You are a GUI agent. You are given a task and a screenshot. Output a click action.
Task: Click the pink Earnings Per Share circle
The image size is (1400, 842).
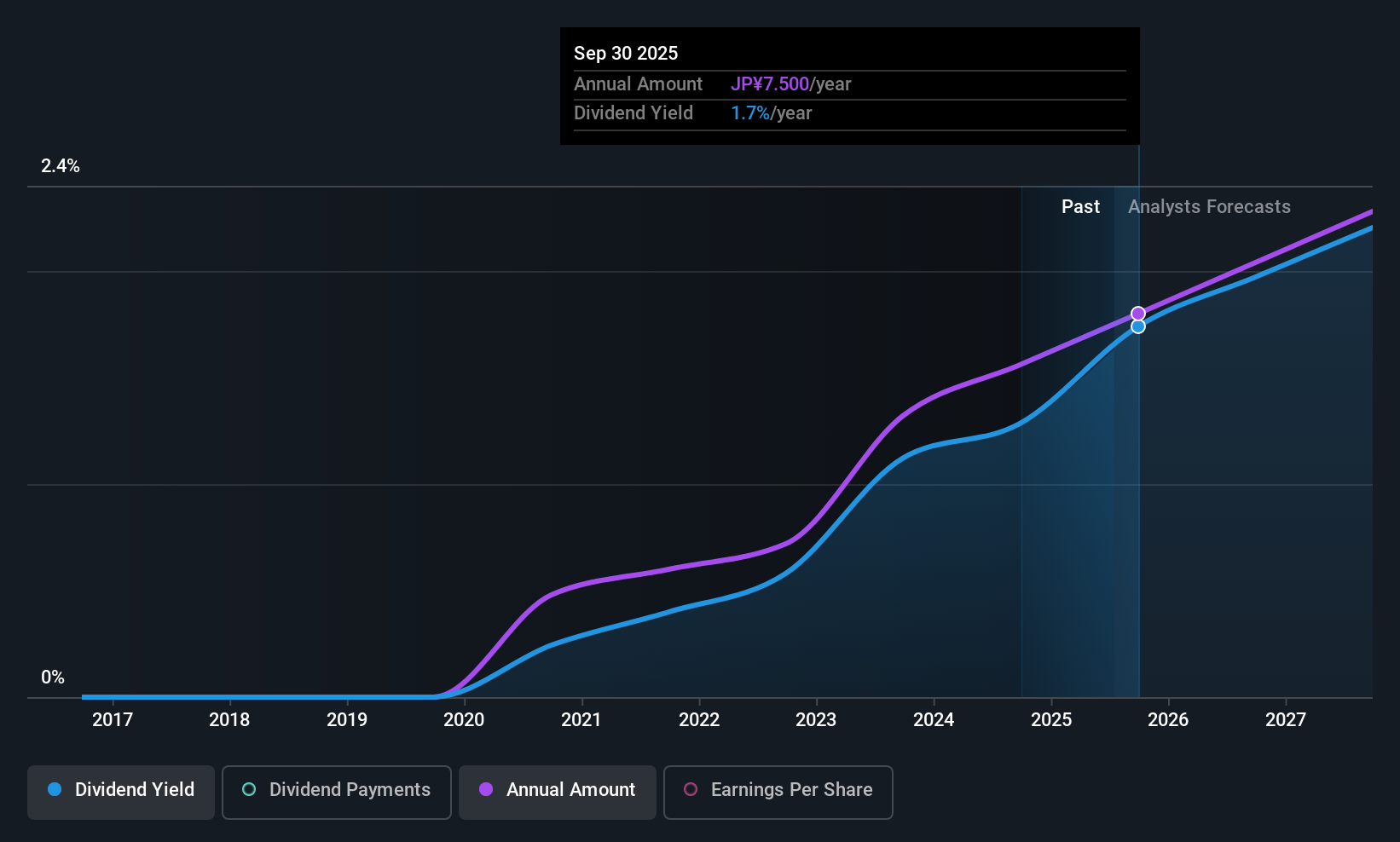[x=691, y=789]
